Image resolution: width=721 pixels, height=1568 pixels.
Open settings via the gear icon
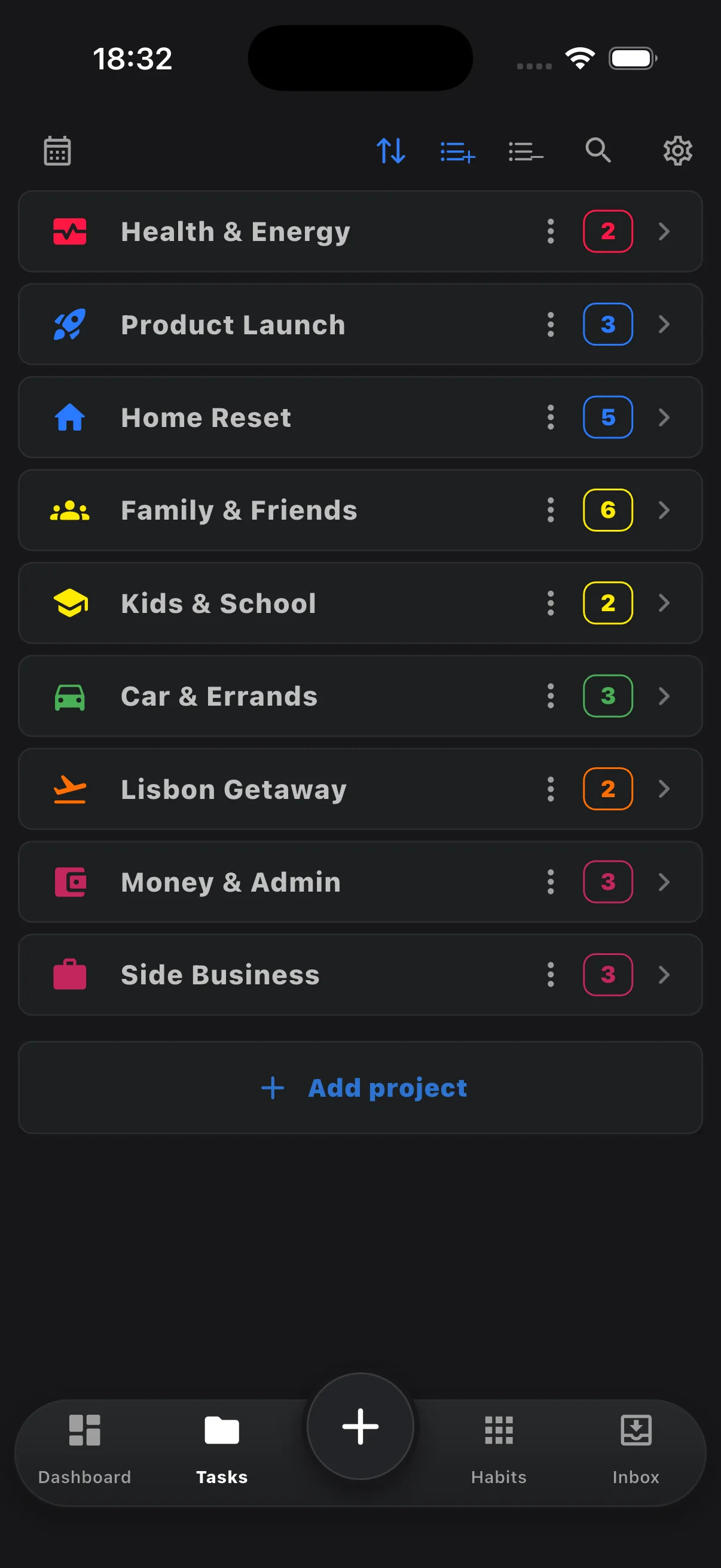(677, 150)
